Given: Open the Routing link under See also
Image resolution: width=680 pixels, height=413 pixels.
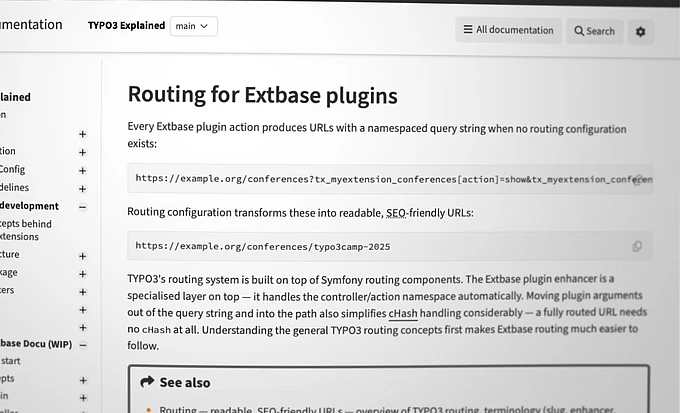Looking at the screenshot, I should click(178, 409).
